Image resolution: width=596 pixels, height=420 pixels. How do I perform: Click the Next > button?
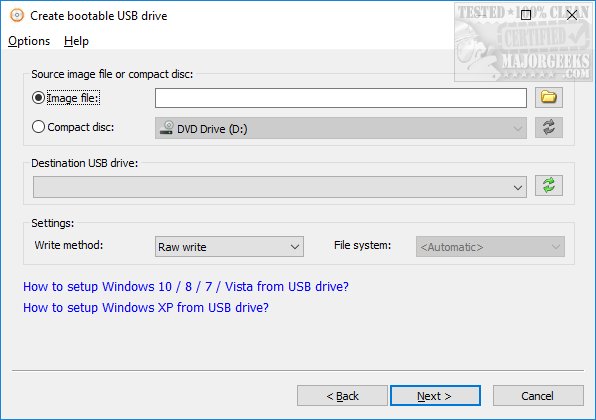tap(435, 396)
